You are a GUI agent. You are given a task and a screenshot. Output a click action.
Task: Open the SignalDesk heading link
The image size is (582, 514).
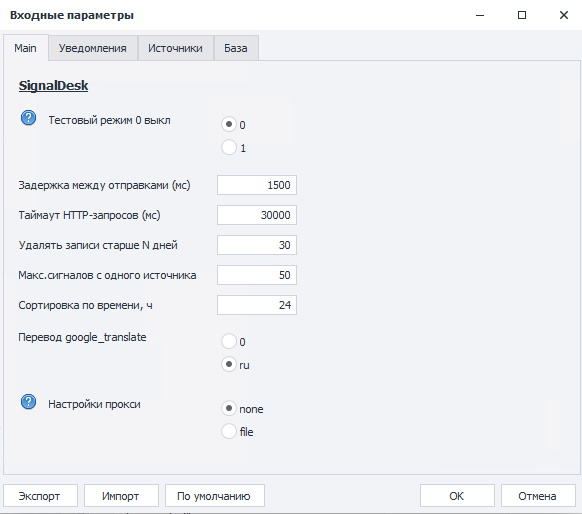53,86
